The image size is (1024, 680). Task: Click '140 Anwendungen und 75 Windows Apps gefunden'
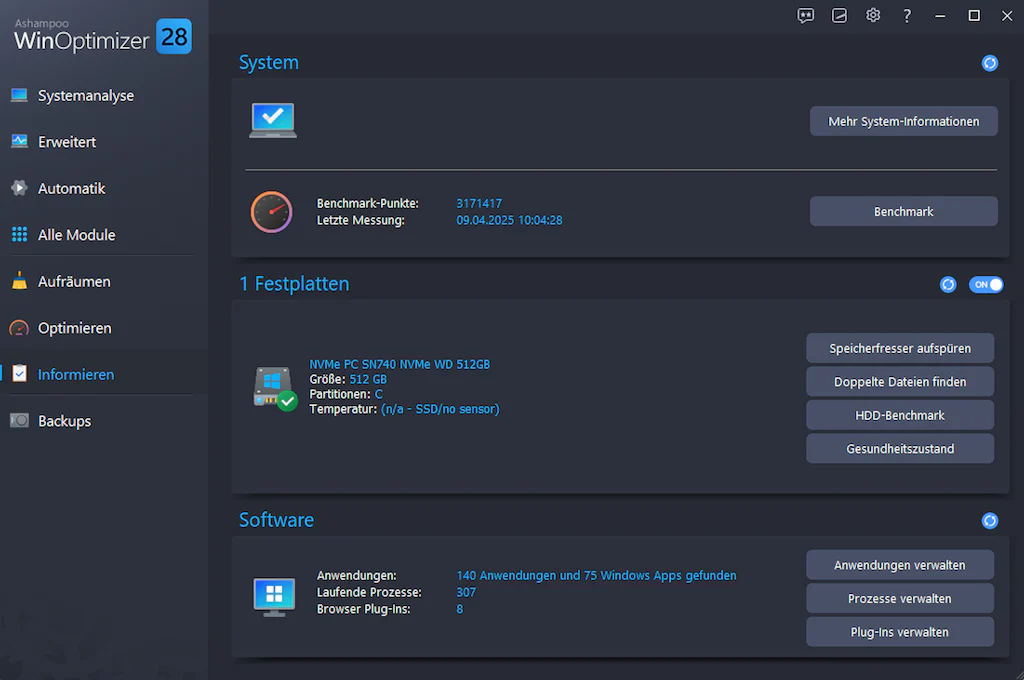(x=596, y=575)
